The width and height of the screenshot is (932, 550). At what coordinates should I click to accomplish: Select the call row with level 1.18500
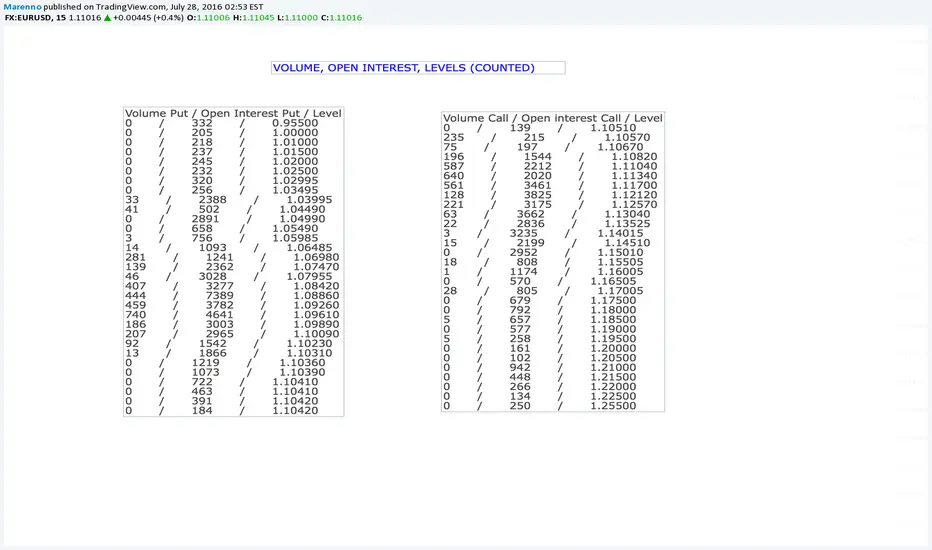[x=540, y=319]
